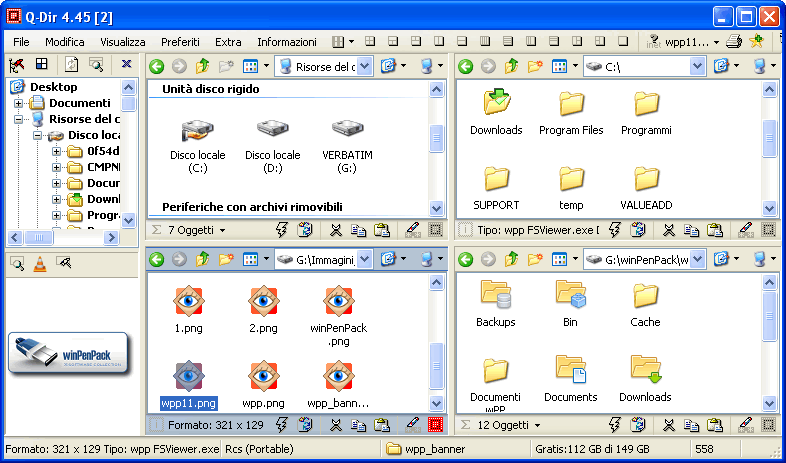786x463 pixels.
Task: Expand the 0f54d folder node
Action: coord(56,151)
